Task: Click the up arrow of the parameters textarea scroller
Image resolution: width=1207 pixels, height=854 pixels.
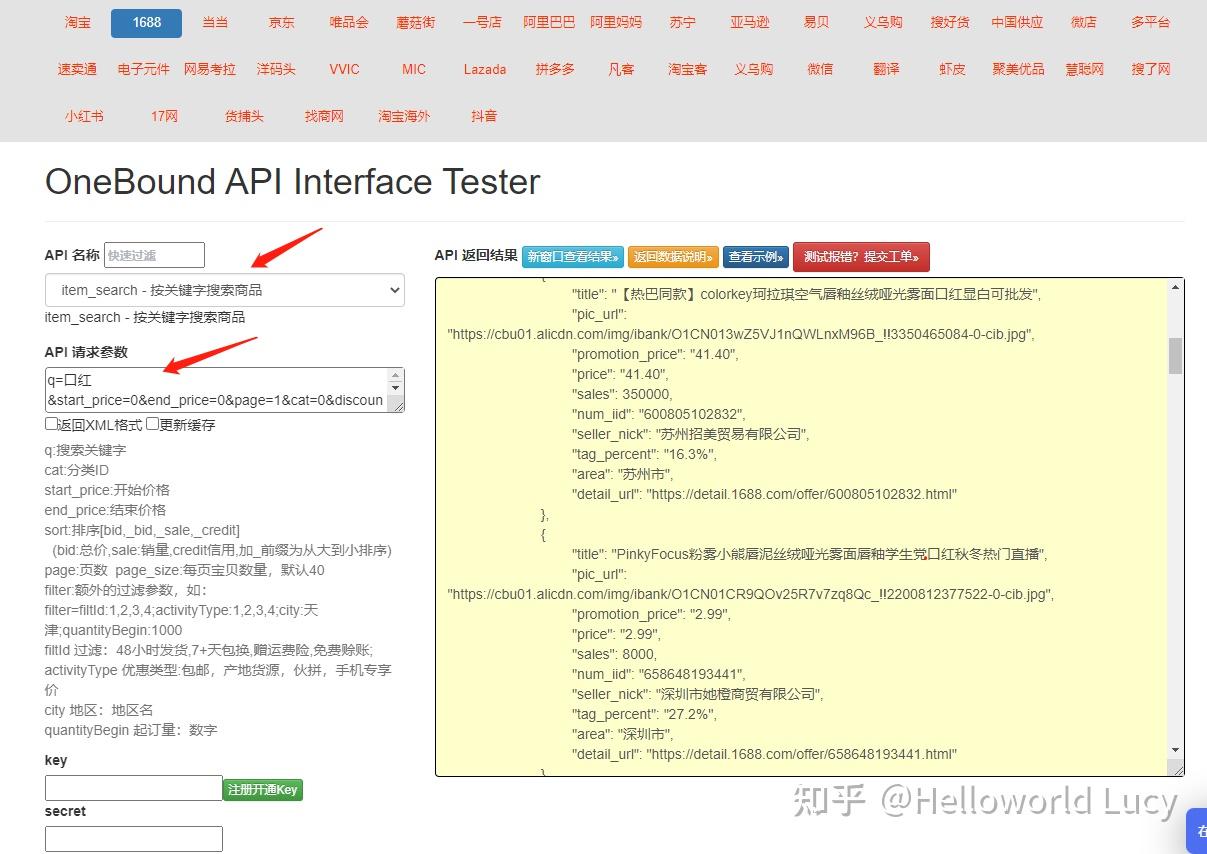Action: pos(397,375)
